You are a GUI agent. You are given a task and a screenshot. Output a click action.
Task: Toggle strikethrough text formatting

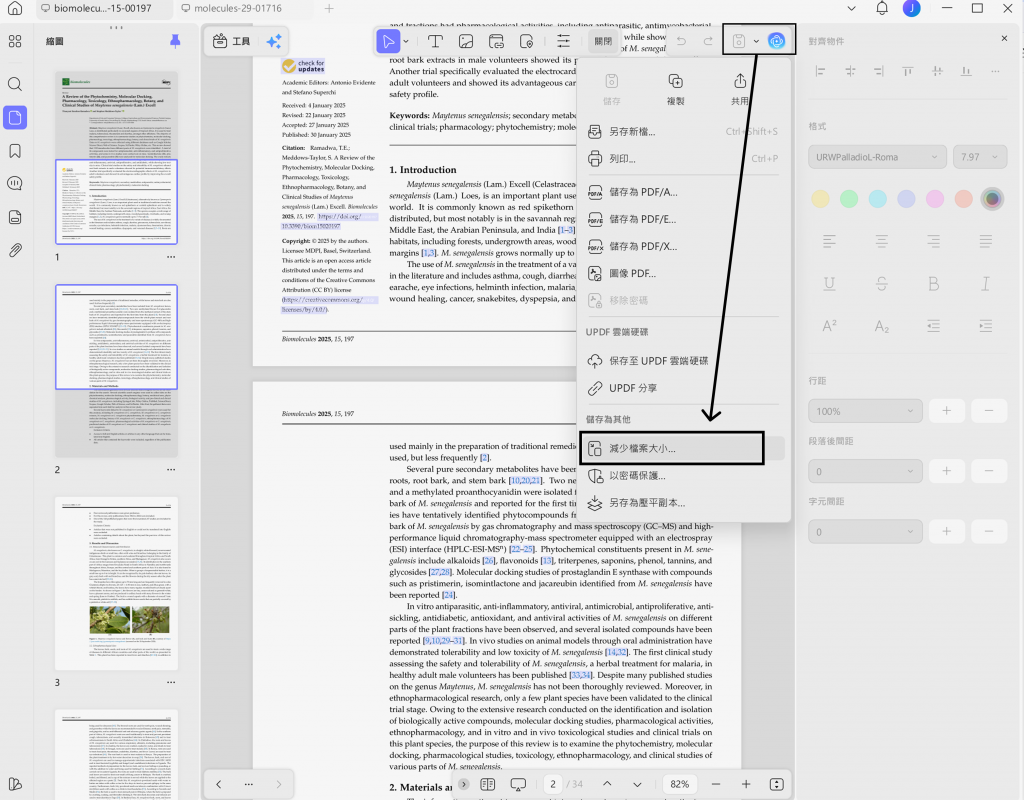882,283
